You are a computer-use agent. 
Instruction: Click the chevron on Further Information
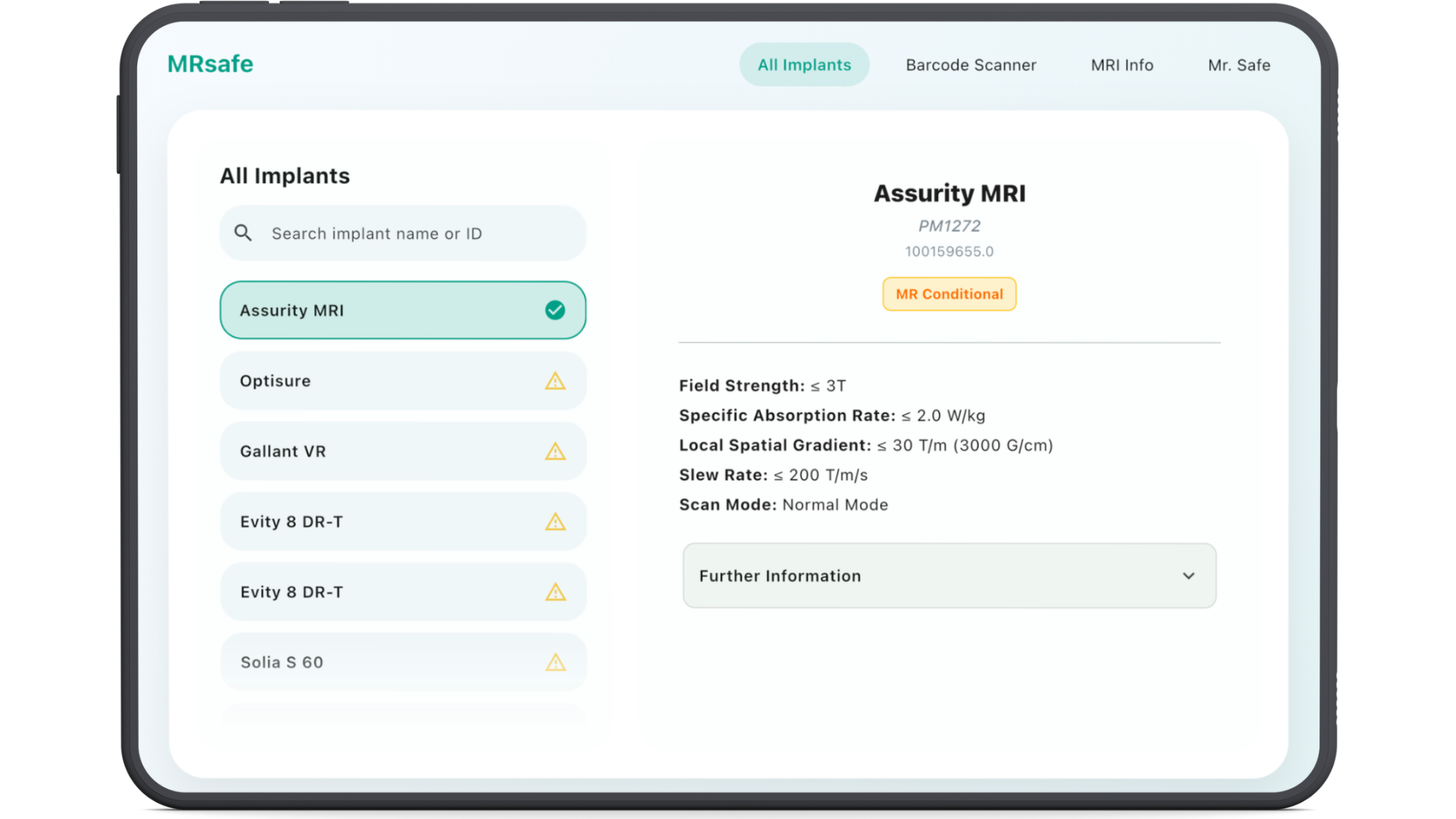point(1188,576)
